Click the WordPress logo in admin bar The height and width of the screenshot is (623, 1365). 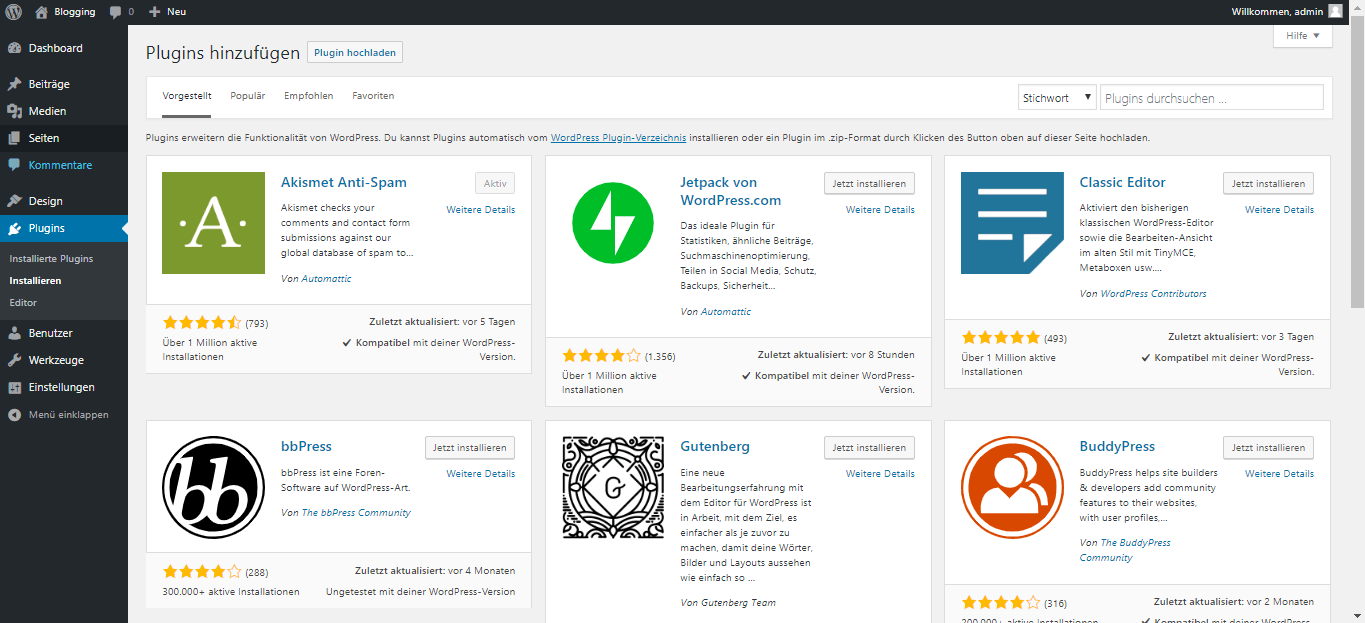pos(14,12)
